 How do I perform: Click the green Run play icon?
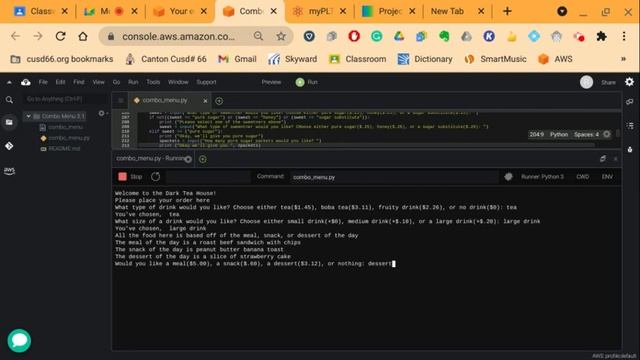tap(300, 82)
